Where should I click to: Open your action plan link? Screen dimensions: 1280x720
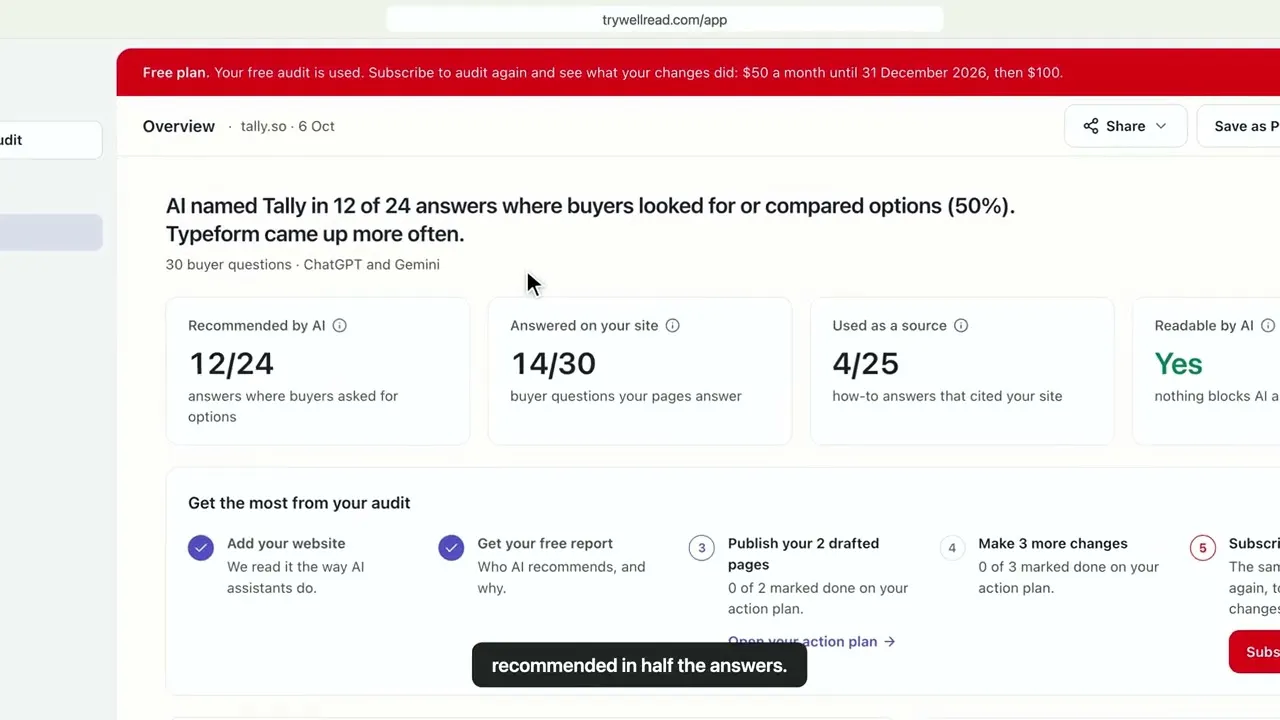(811, 641)
